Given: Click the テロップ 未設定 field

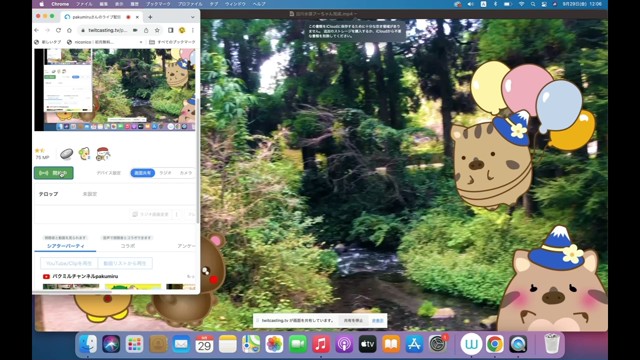Looking at the screenshot, I should tap(115, 194).
